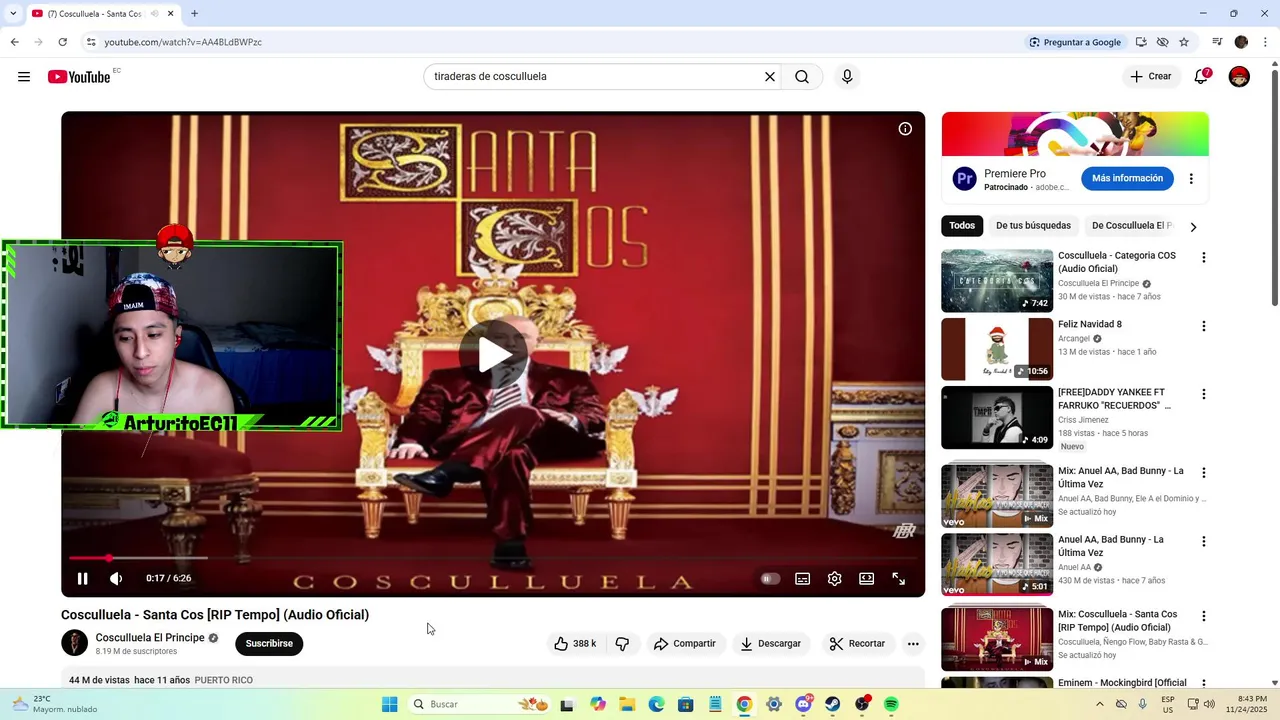Seek along the video progress bar
Viewport: 1280px width, 720px height.
click(x=493, y=558)
